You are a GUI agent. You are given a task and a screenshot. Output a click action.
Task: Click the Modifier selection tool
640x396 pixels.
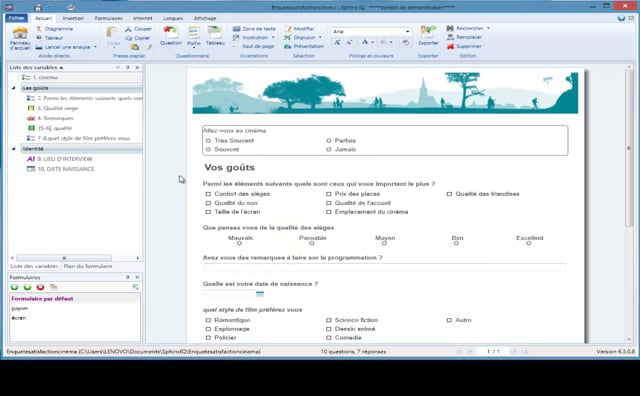coord(300,29)
